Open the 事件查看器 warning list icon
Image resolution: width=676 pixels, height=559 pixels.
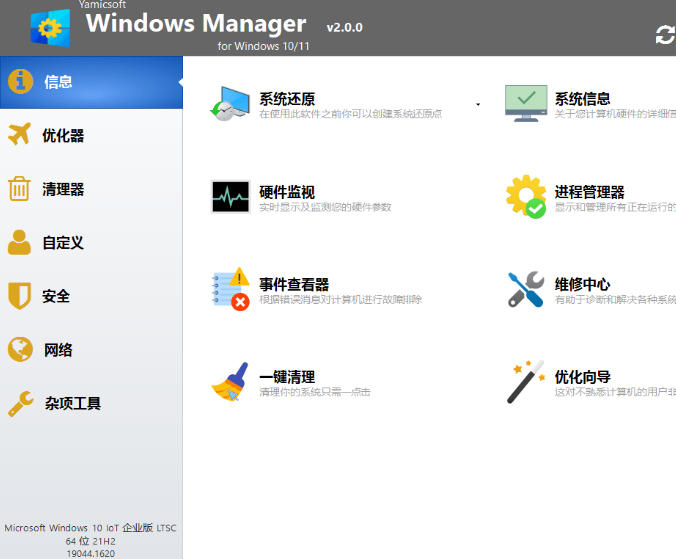(230, 289)
